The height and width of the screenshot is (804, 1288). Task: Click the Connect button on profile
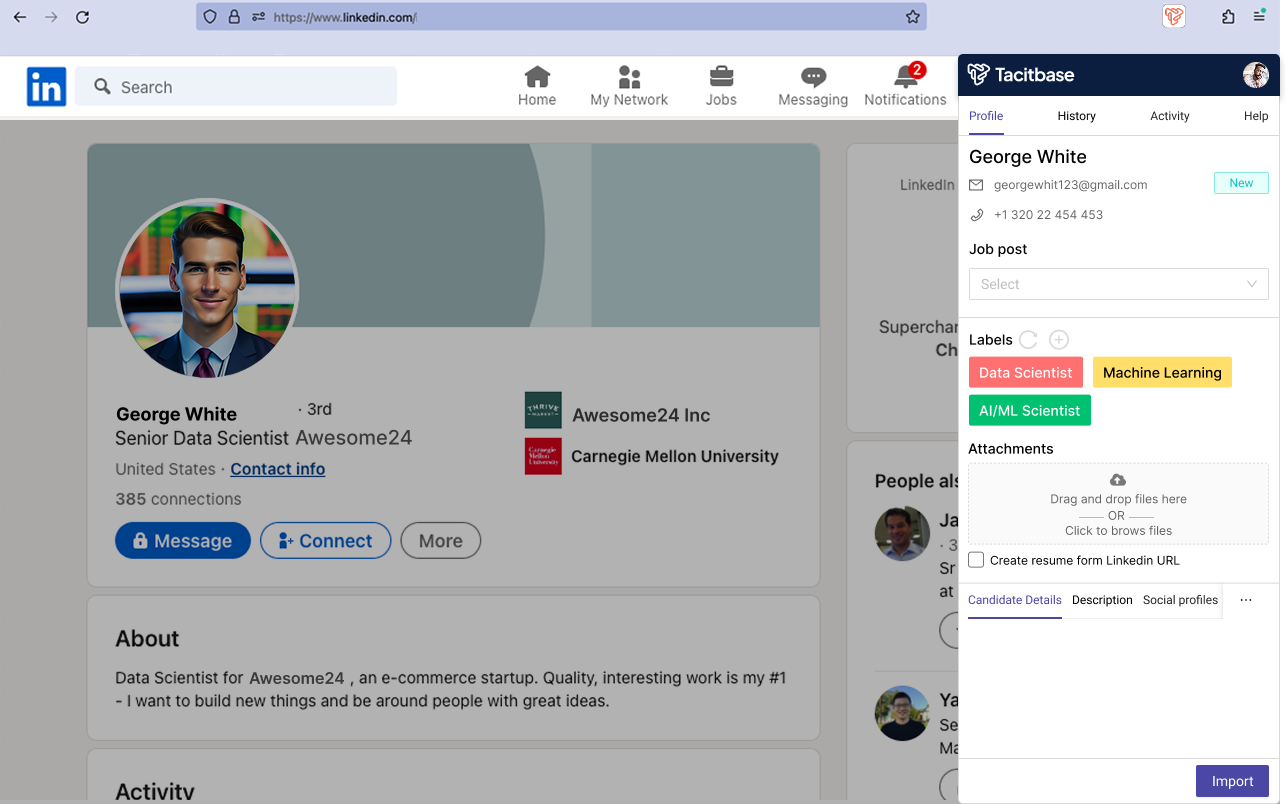(x=325, y=541)
